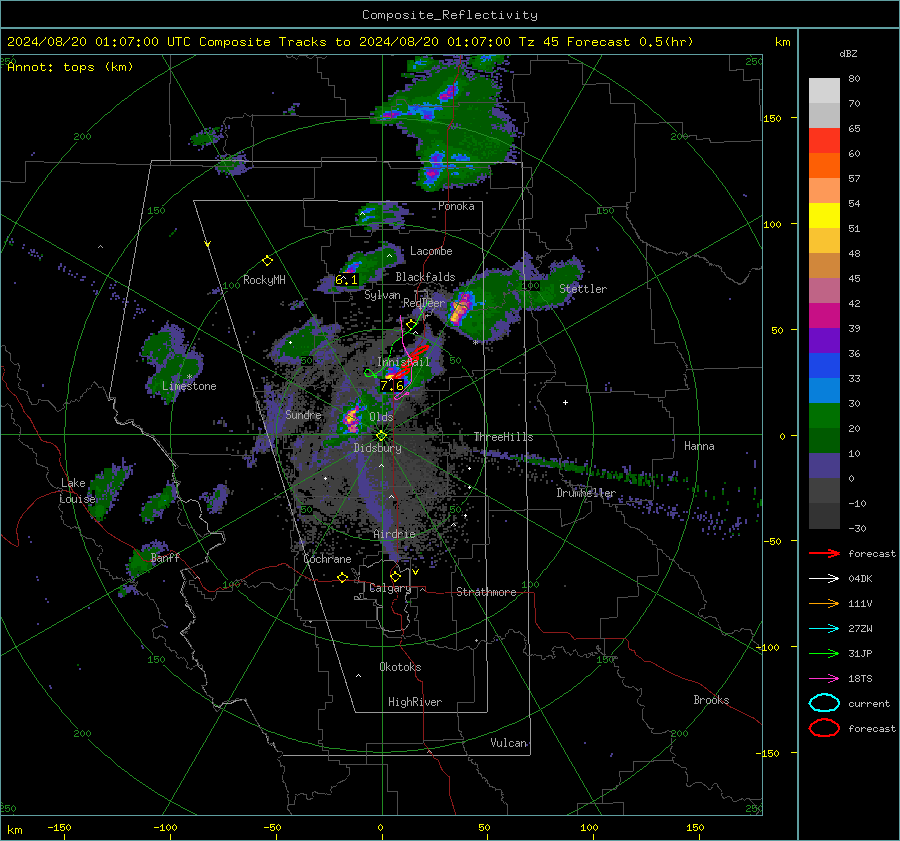Viewport: 900px width, 841px height.
Task: Pick the orange 57-60 dBZ color swatch
Action: point(824,166)
